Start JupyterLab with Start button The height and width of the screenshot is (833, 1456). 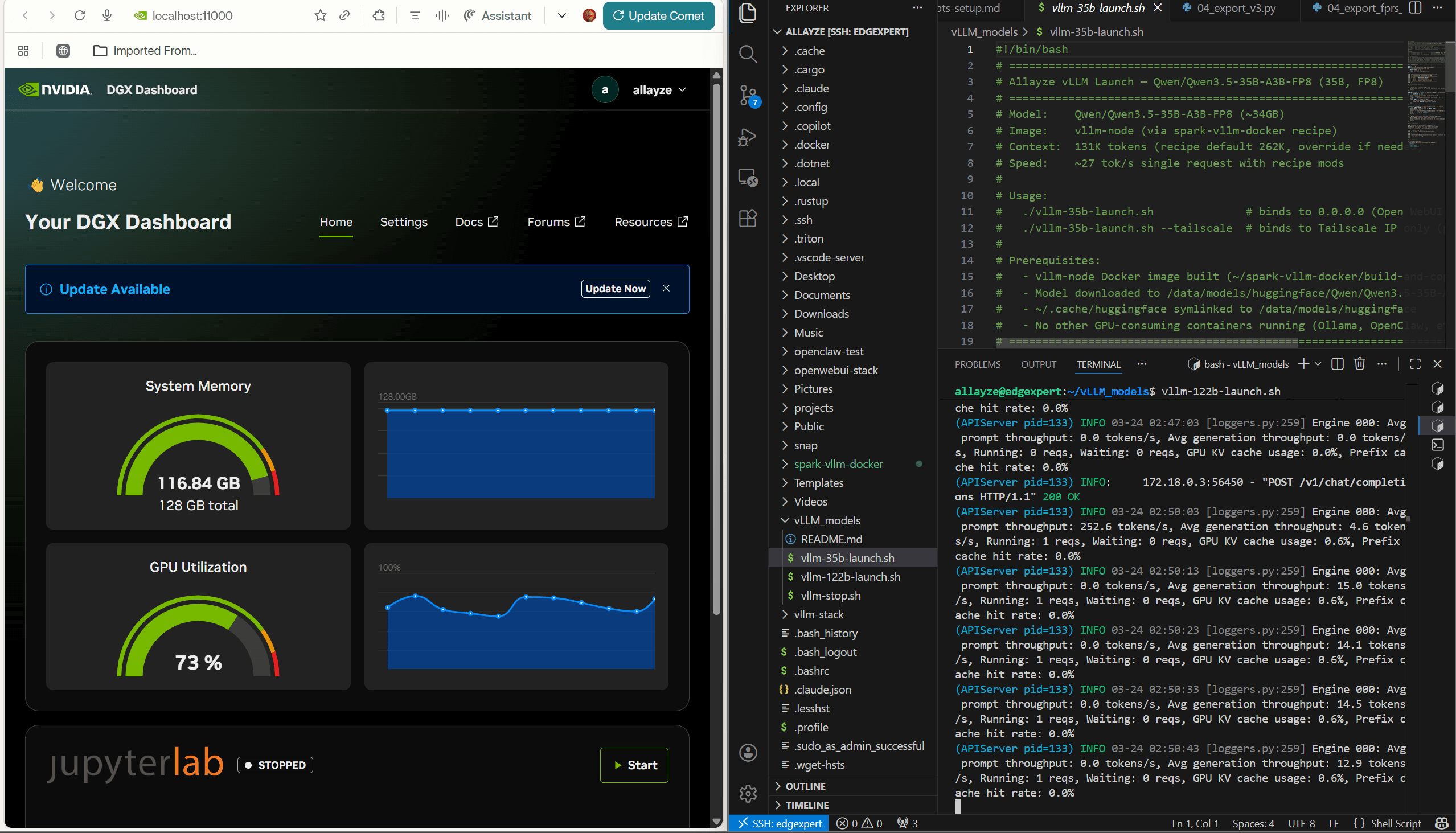tap(634, 765)
